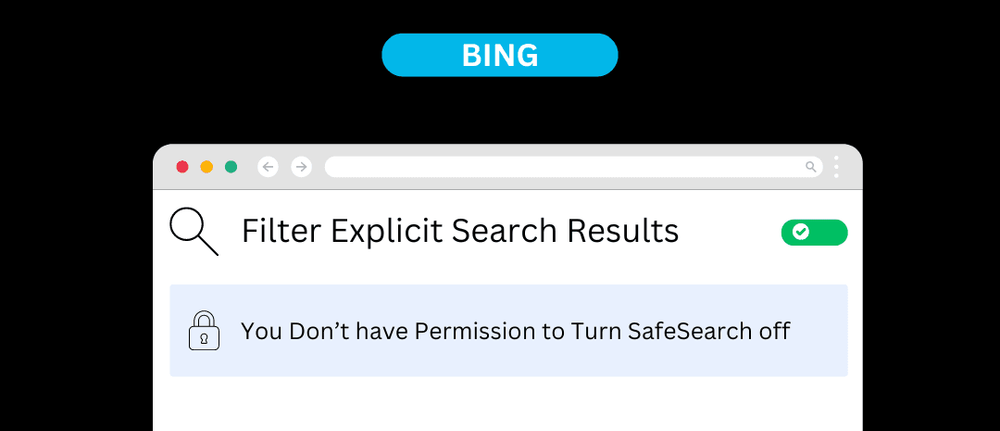The image size is (1000, 431).
Task: Click the browser forward arrow
Action: tap(301, 167)
